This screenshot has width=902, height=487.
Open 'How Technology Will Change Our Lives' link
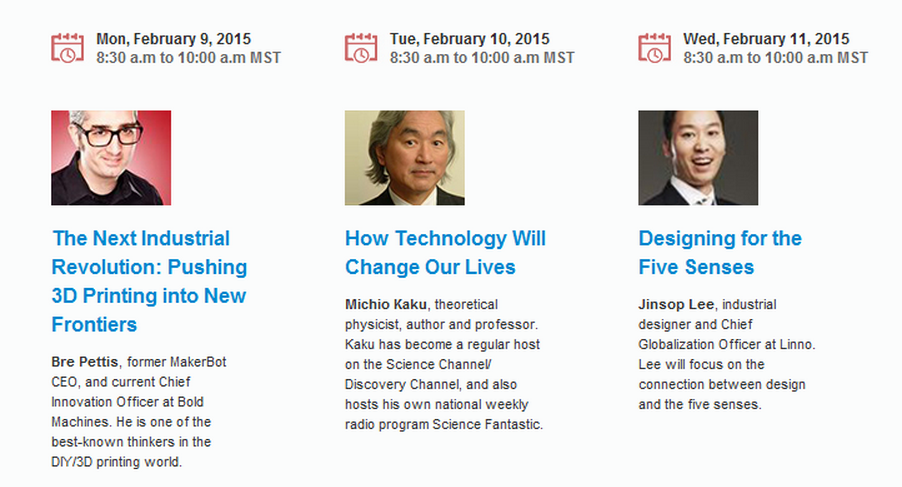pyautogui.click(x=445, y=252)
